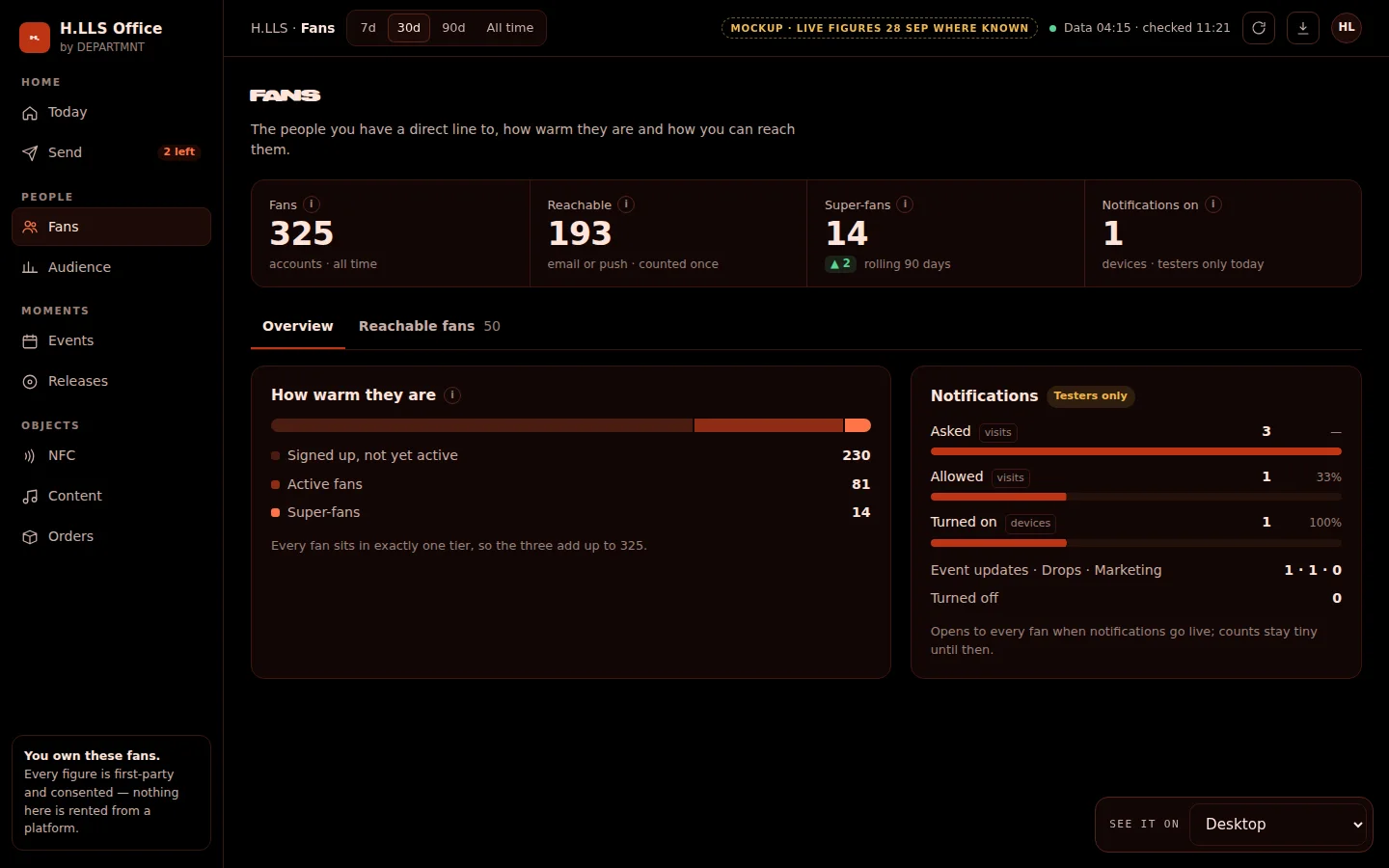Click the Send paper-plane icon
This screenshot has width=1389, height=868.
pyautogui.click(x=30, y=153)
